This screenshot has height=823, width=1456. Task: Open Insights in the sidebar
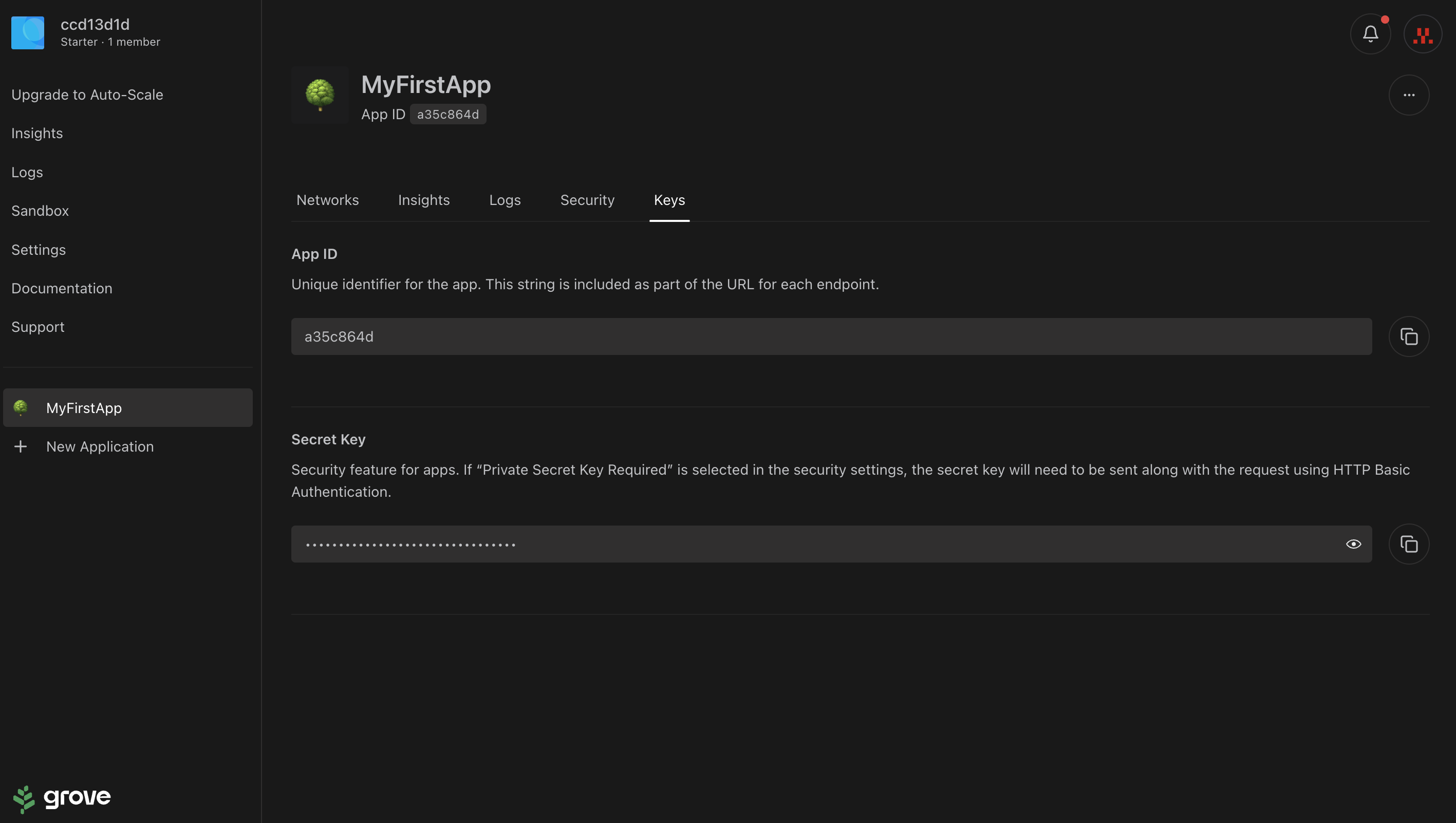[x=37, y=134]
